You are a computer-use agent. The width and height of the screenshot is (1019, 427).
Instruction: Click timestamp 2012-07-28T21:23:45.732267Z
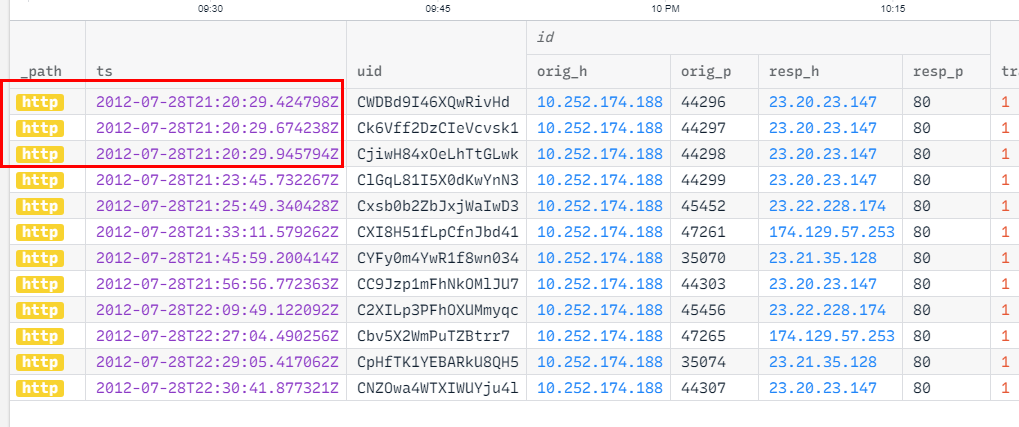pyautogui.click(x=218, y=180)
